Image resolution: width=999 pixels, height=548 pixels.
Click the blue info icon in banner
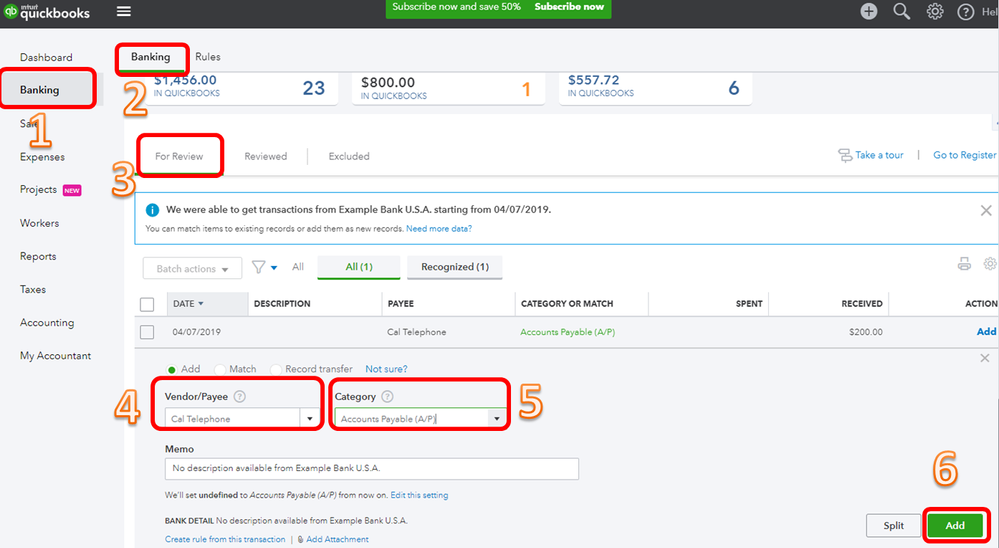[152, 210]
